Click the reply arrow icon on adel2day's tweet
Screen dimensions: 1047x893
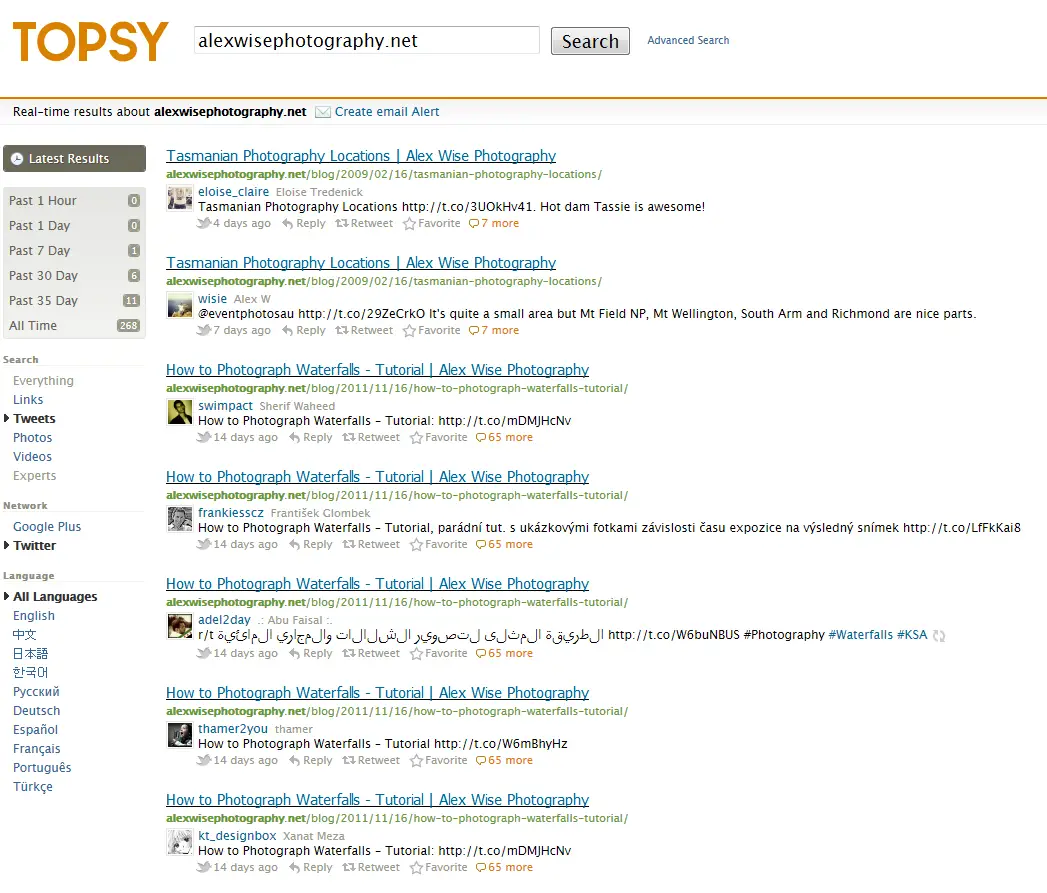294,654
